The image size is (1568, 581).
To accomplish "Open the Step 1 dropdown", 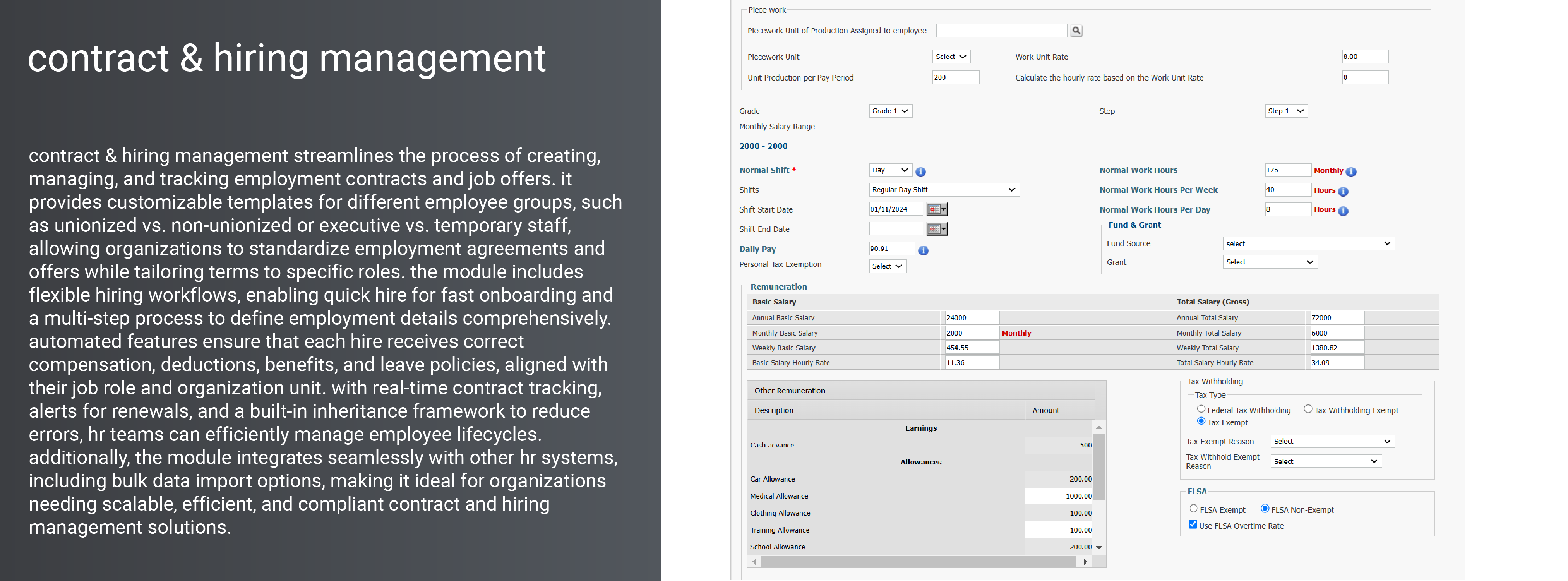I will click(x=1285, y=111).
